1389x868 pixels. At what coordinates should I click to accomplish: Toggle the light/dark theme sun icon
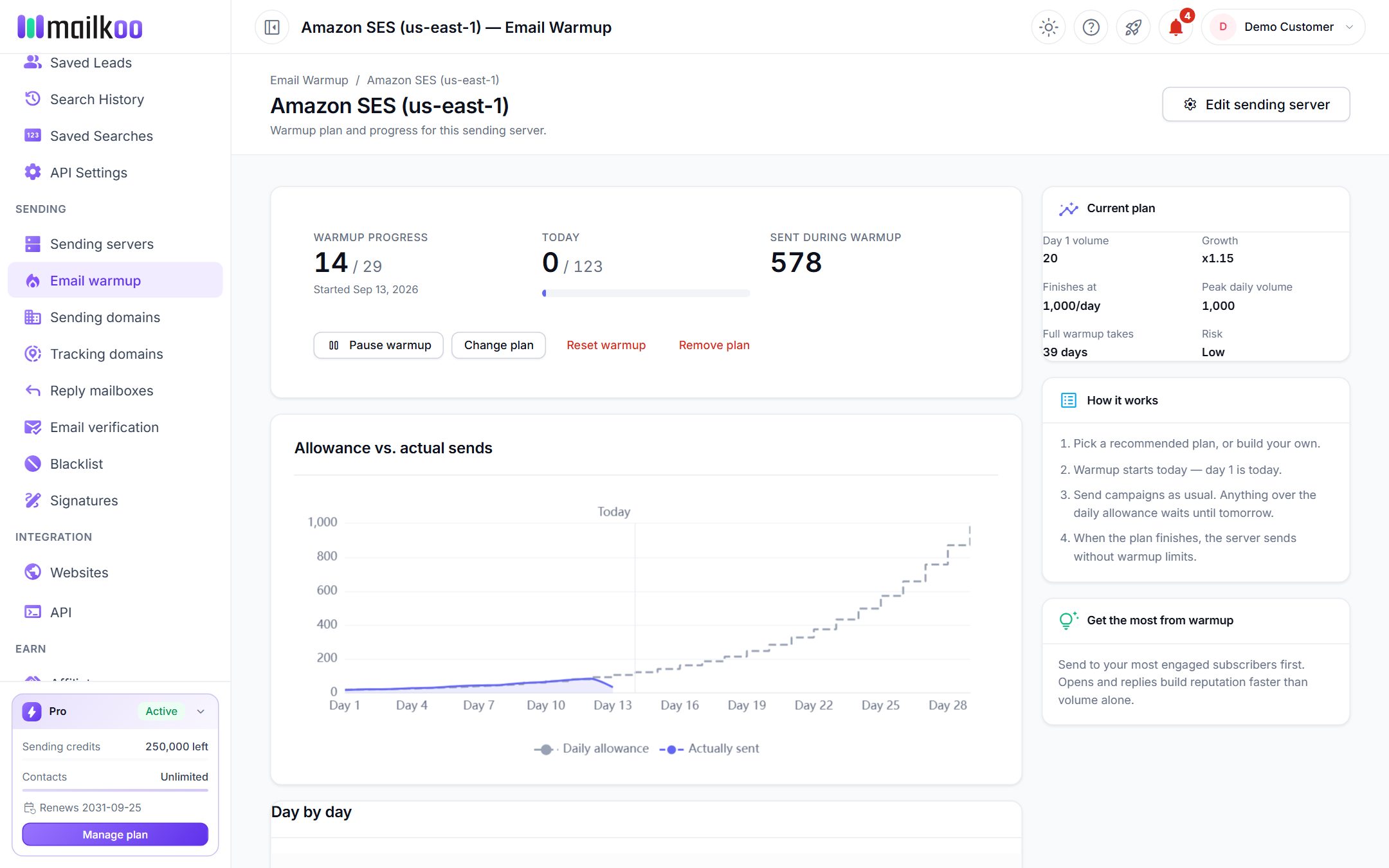tap(1048, 27)
